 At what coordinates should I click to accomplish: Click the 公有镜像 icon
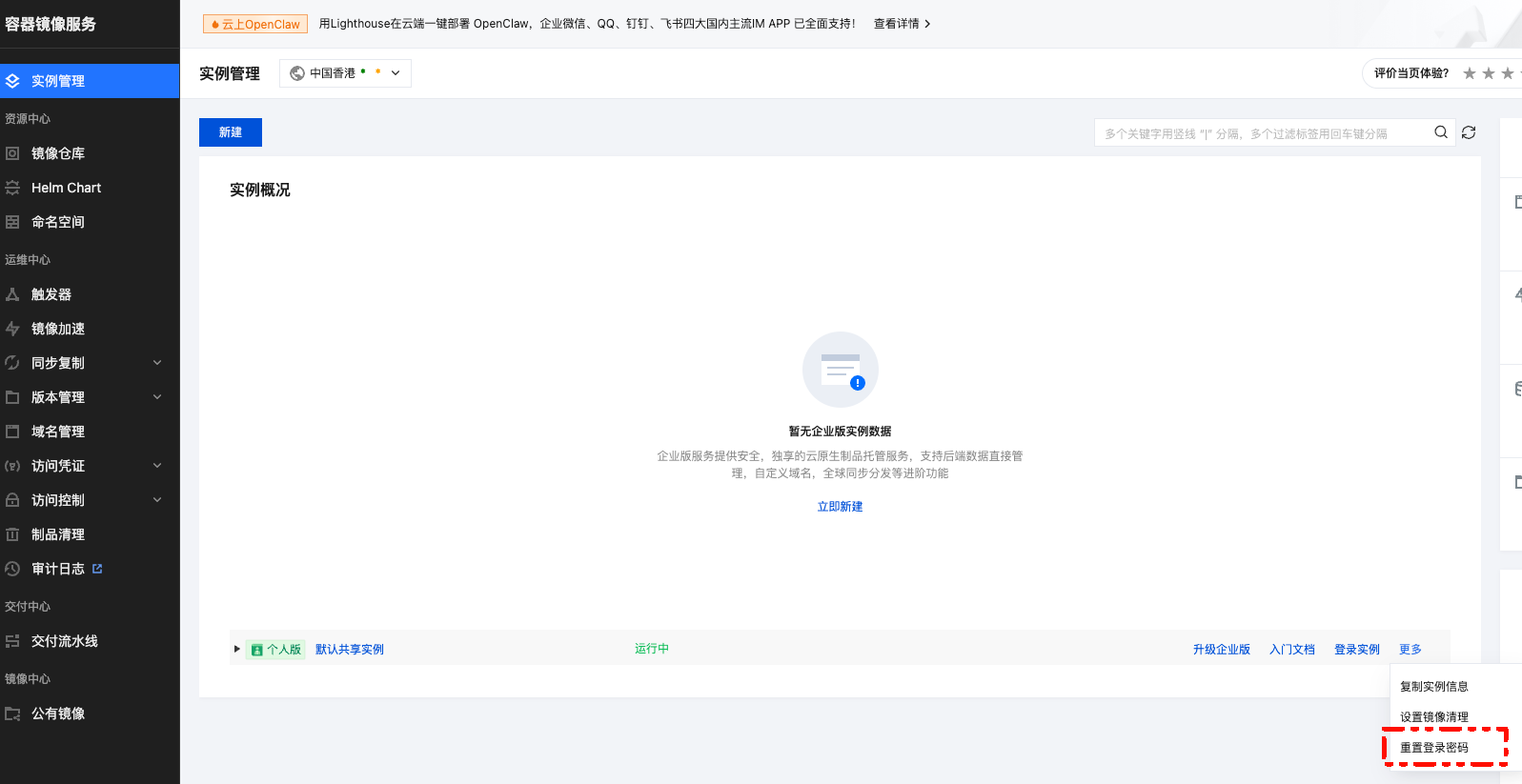point(12,714)
